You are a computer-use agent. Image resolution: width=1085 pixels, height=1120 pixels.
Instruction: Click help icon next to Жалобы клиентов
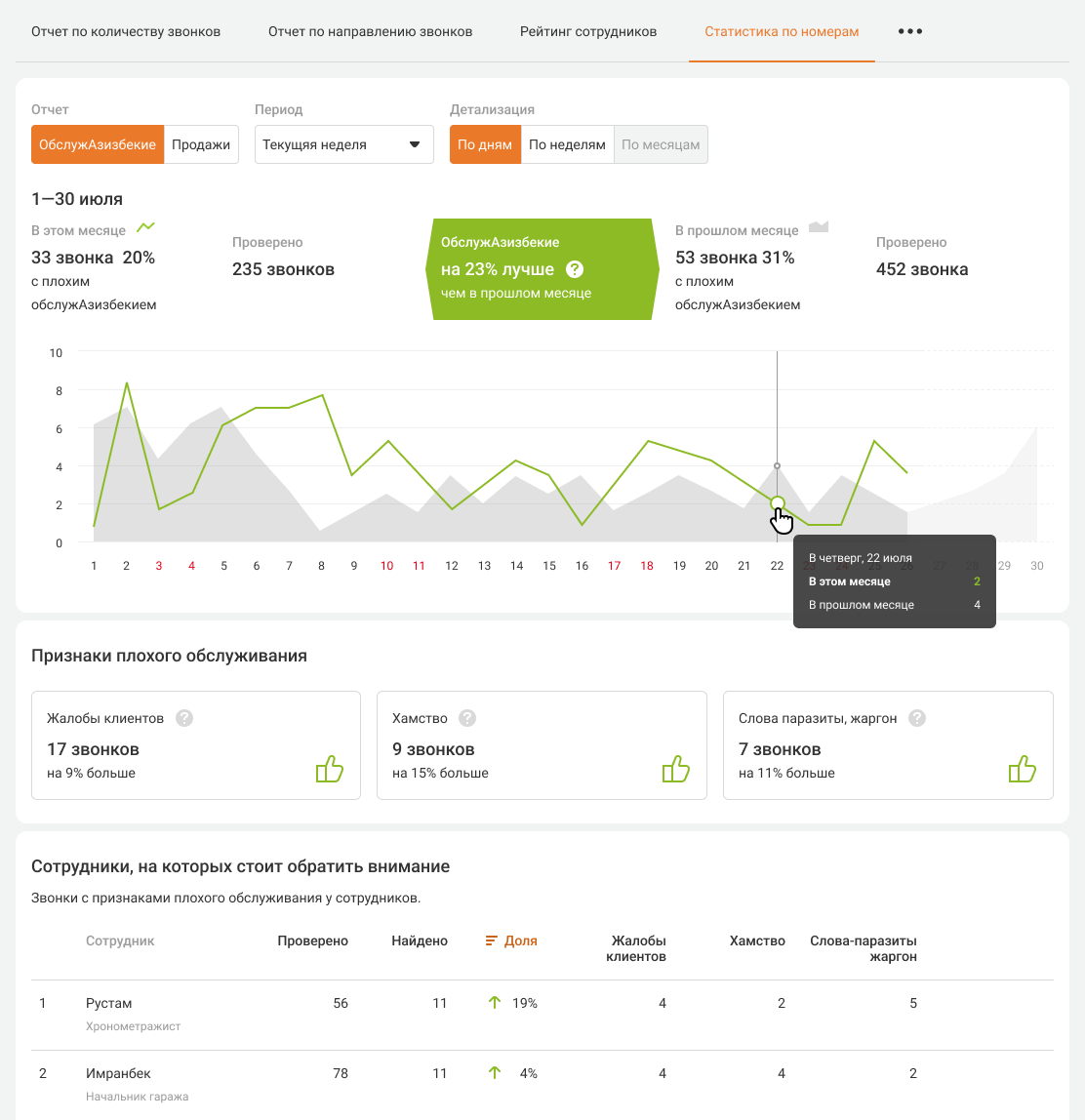pyautogui.click(x=184, y=718)
